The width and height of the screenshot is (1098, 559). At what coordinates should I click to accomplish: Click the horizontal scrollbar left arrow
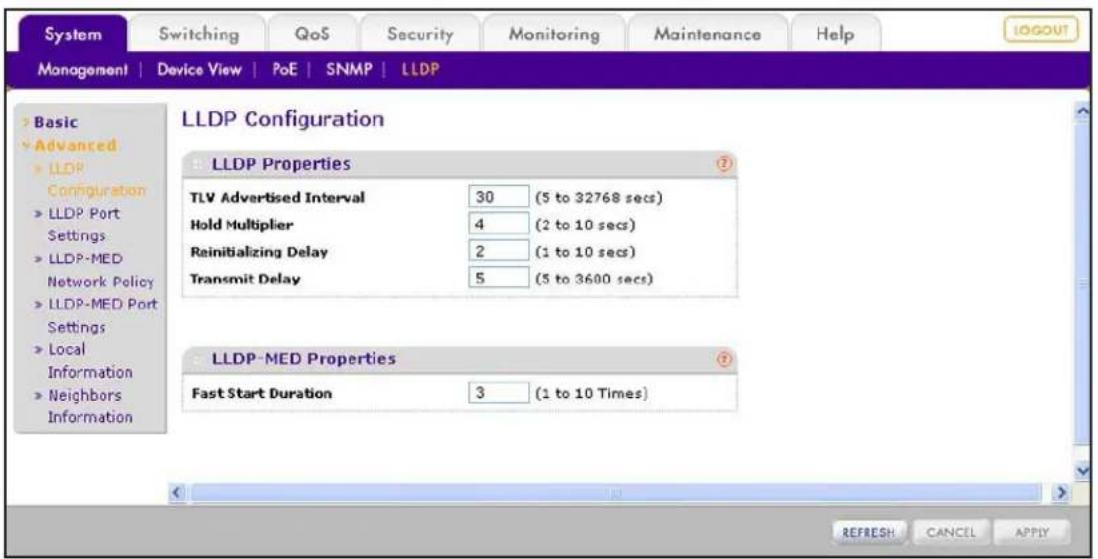tap(178, 493)
